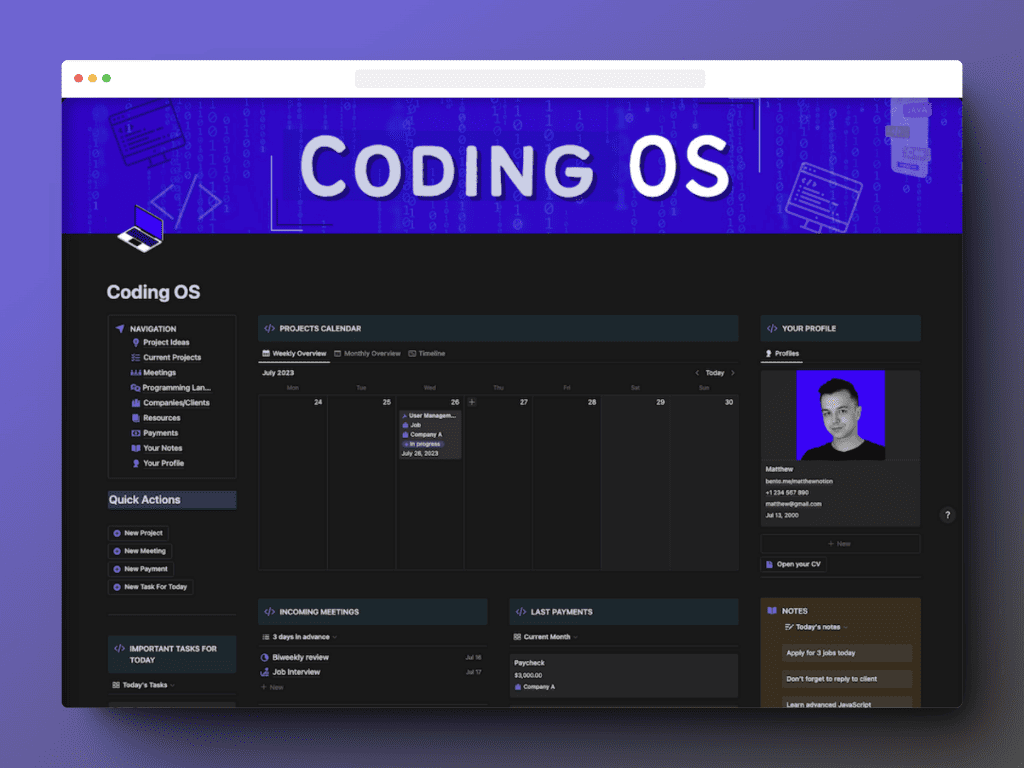Click the Payments icon in Navigation
Screen dimensions: 1024x768
[x=135, y=433]
